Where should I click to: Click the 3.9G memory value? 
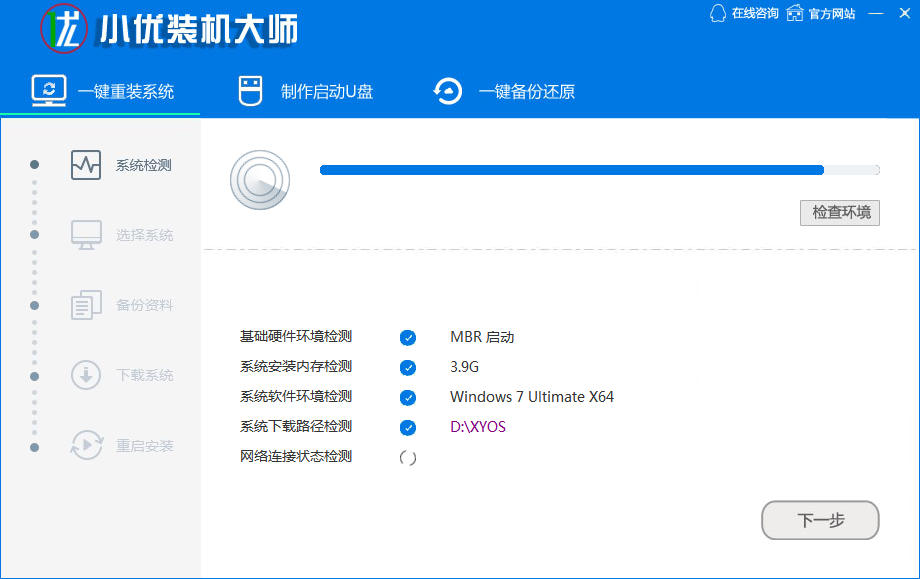pyautogui.click(x=464, y=367)
